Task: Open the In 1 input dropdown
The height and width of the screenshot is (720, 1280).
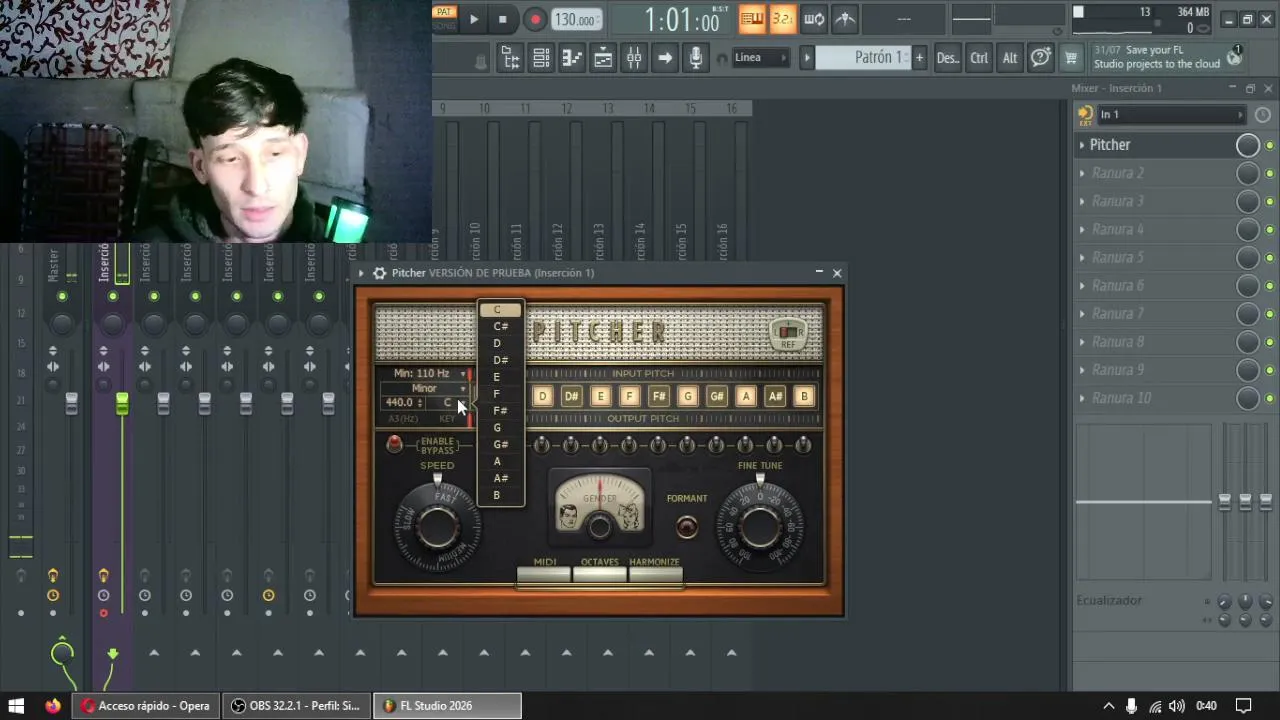Action: pos(1170,115)
